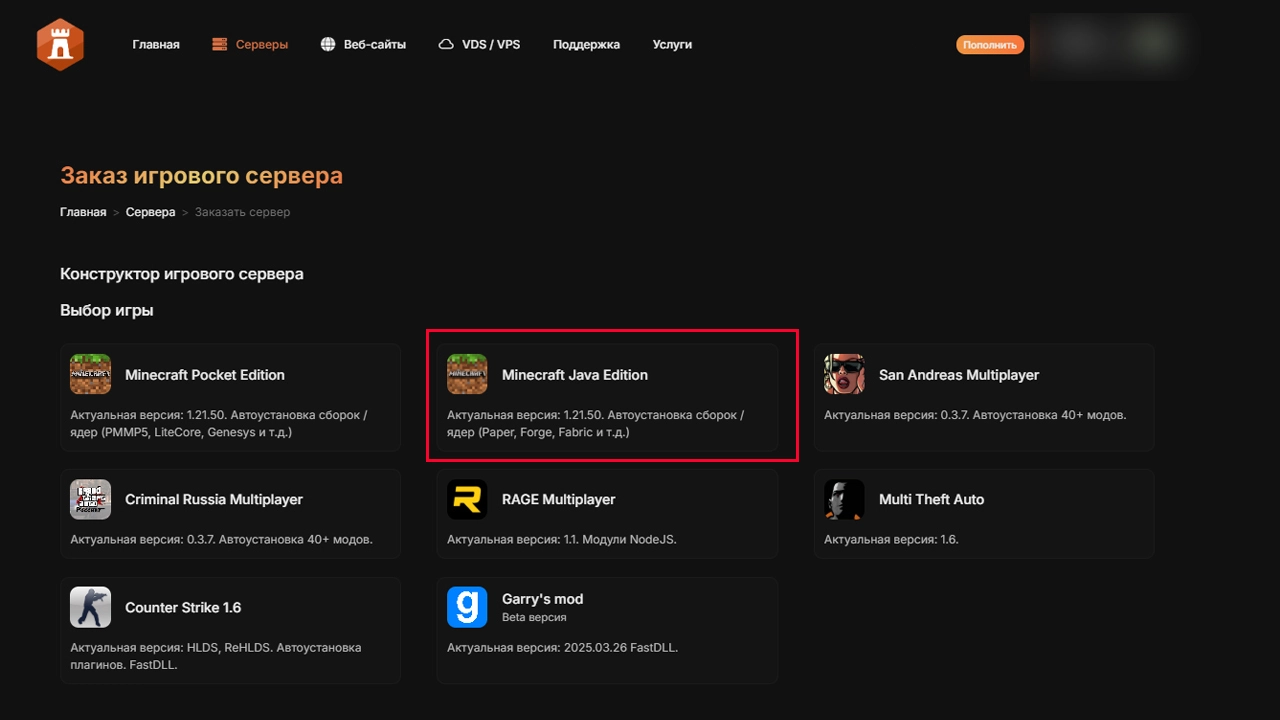Open the Главная navigation item
Image resolution: width=1280 pixels, height=720 pixels.
click(156, 44)
